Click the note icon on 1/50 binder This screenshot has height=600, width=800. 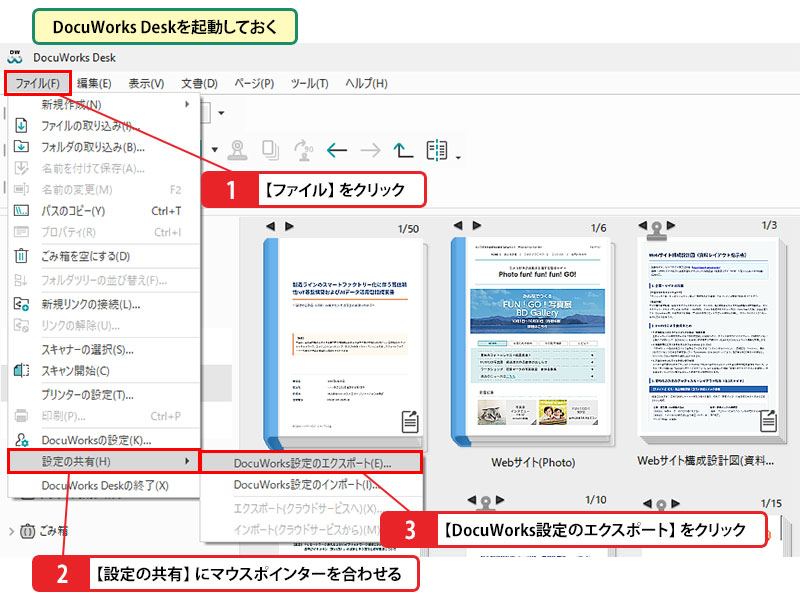click(410, 421)
